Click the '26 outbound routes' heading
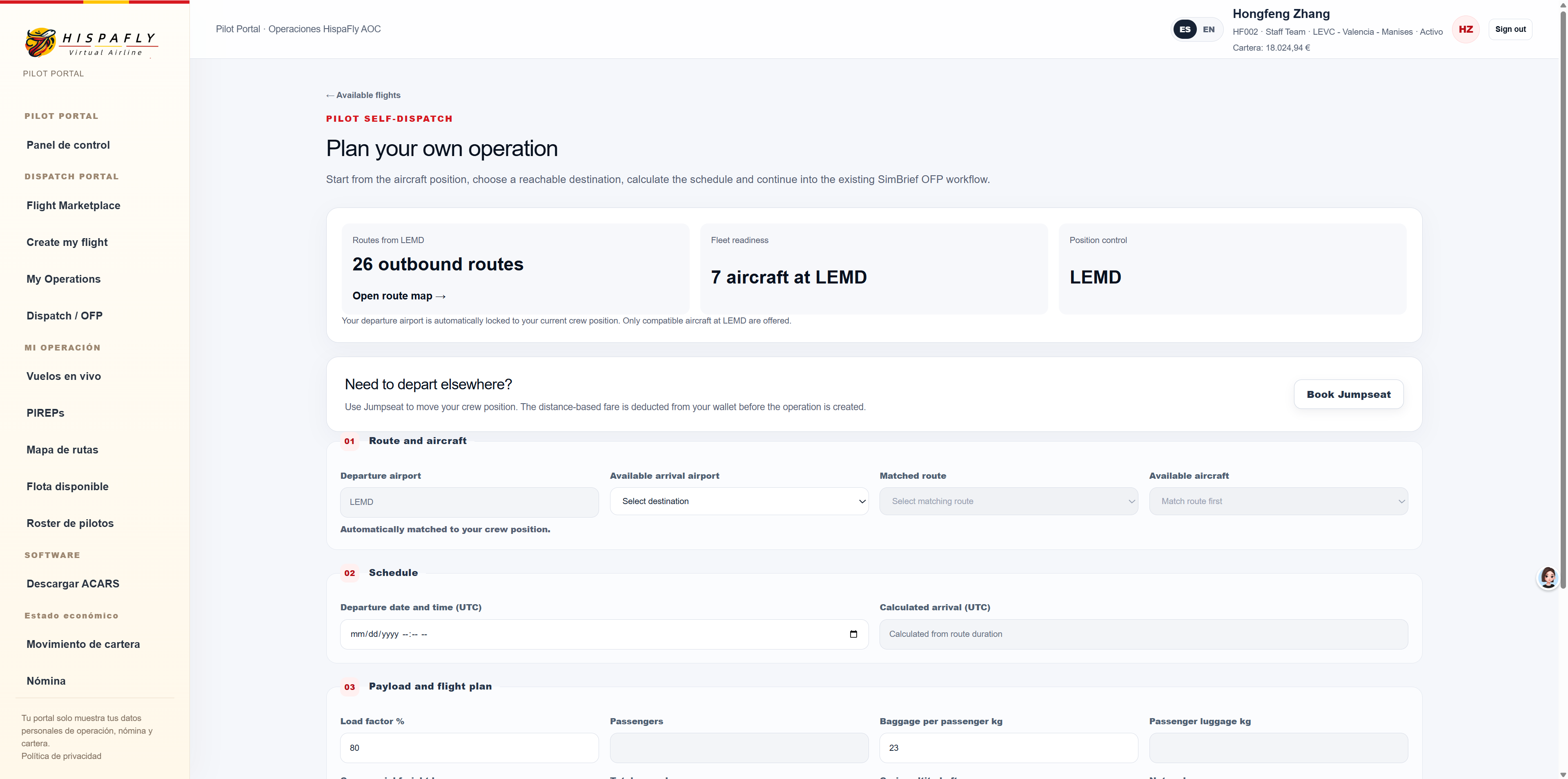1568x779 pixels. [438, 264]
